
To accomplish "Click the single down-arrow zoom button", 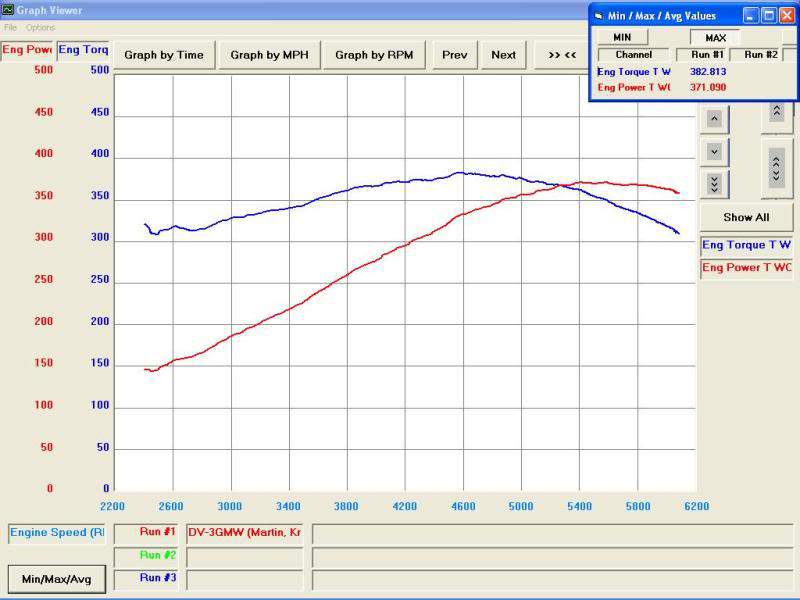I will (714, 152).
